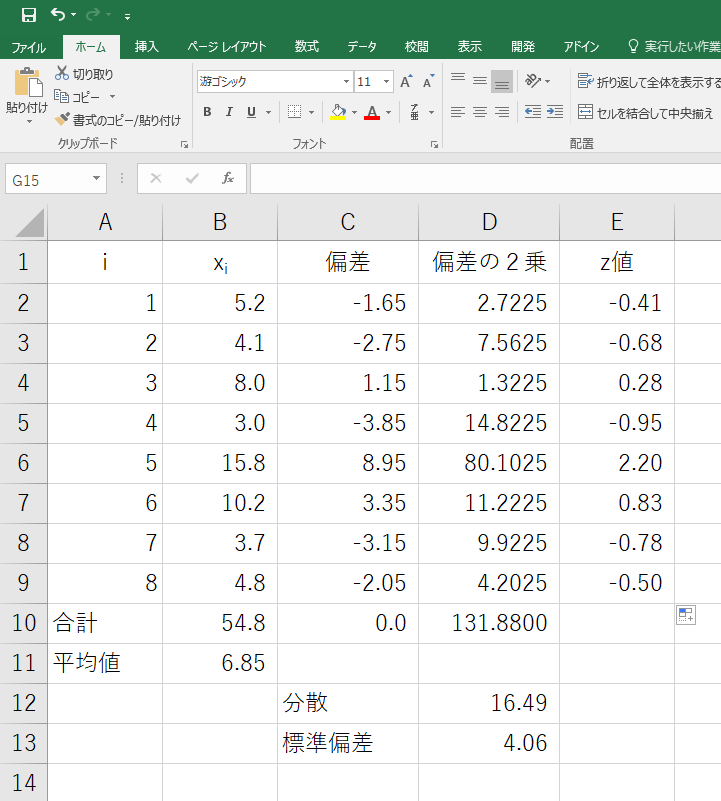Click the decrease indent icon
721x801 pixels.
532,112
